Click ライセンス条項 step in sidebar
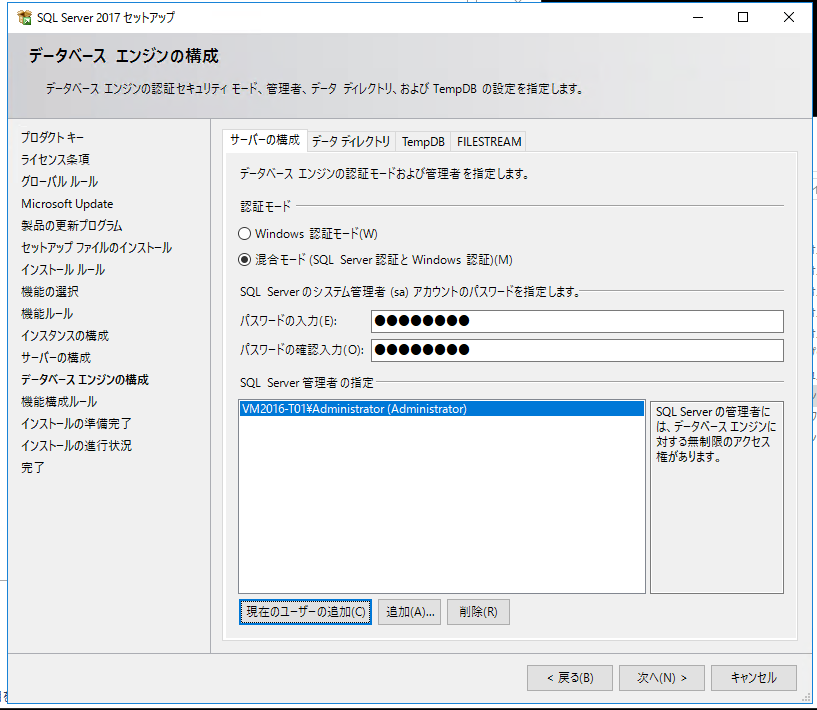This screenshot has height=710, width=817. click(55, 159)
